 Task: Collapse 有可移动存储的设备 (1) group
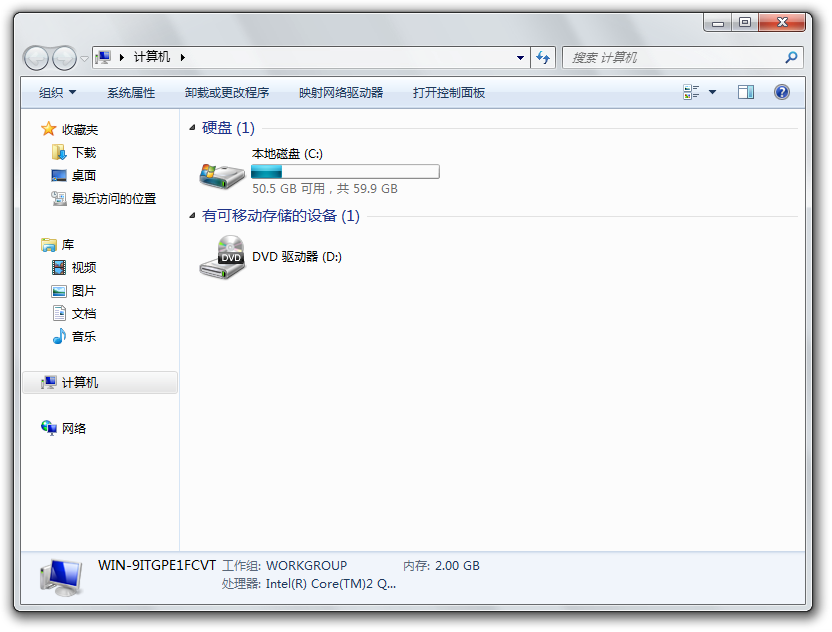(192, 215)
